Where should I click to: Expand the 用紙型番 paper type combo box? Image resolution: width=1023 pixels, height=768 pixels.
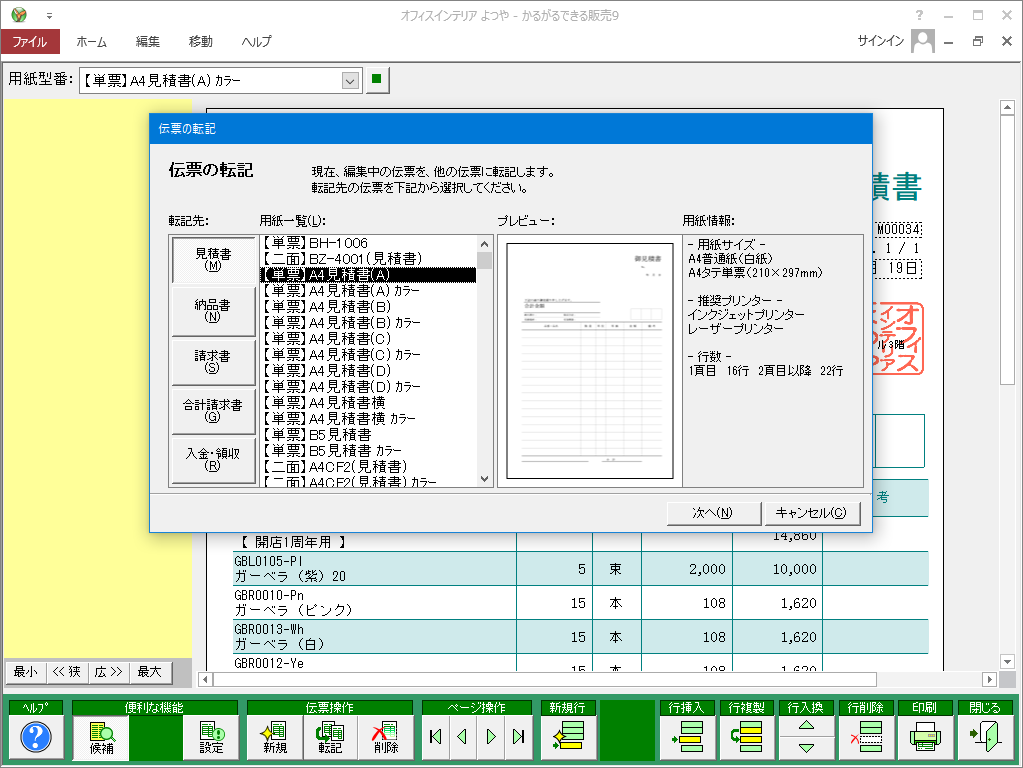(x=350, y=81)
